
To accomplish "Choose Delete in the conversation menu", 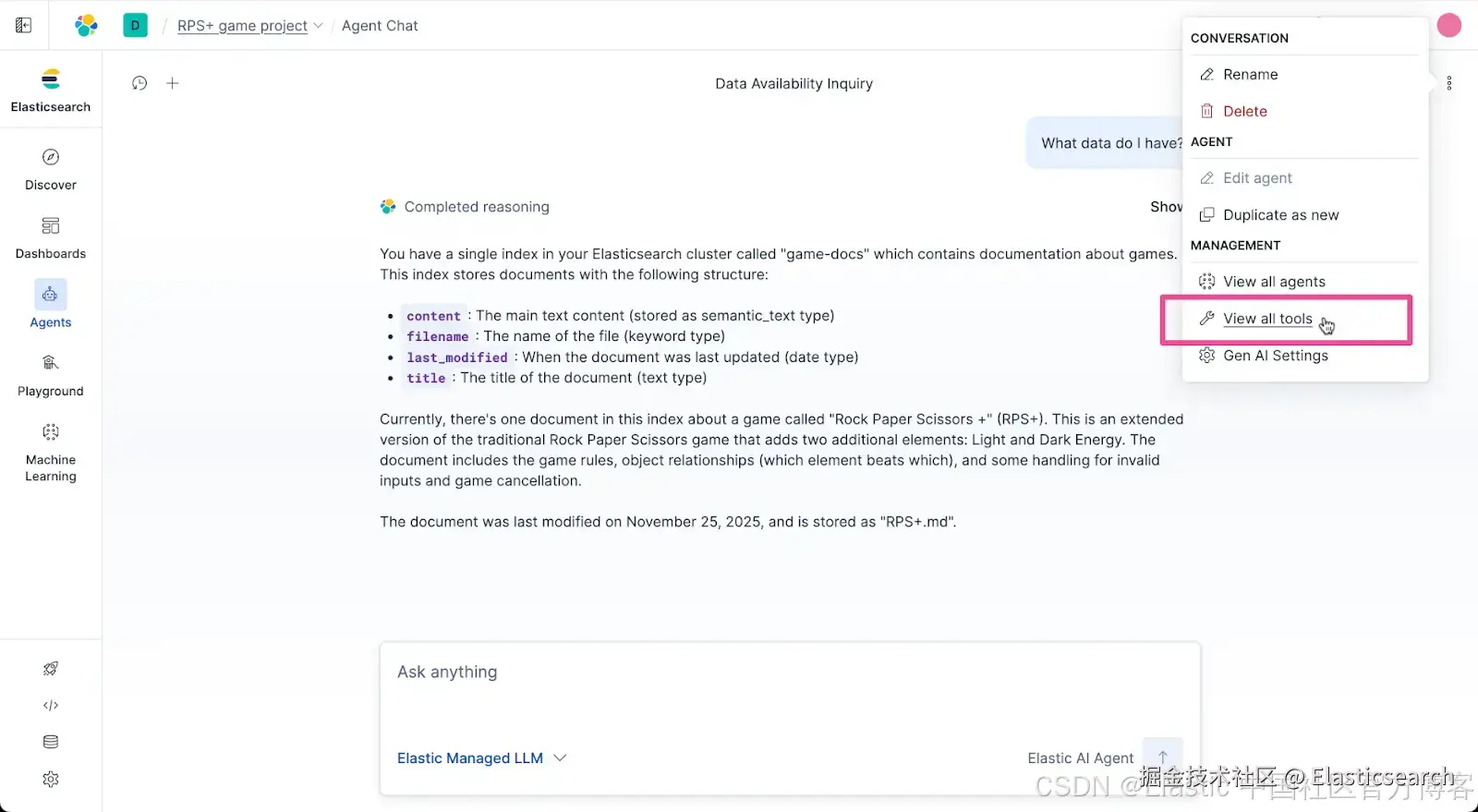I will tap(1244, 112).
